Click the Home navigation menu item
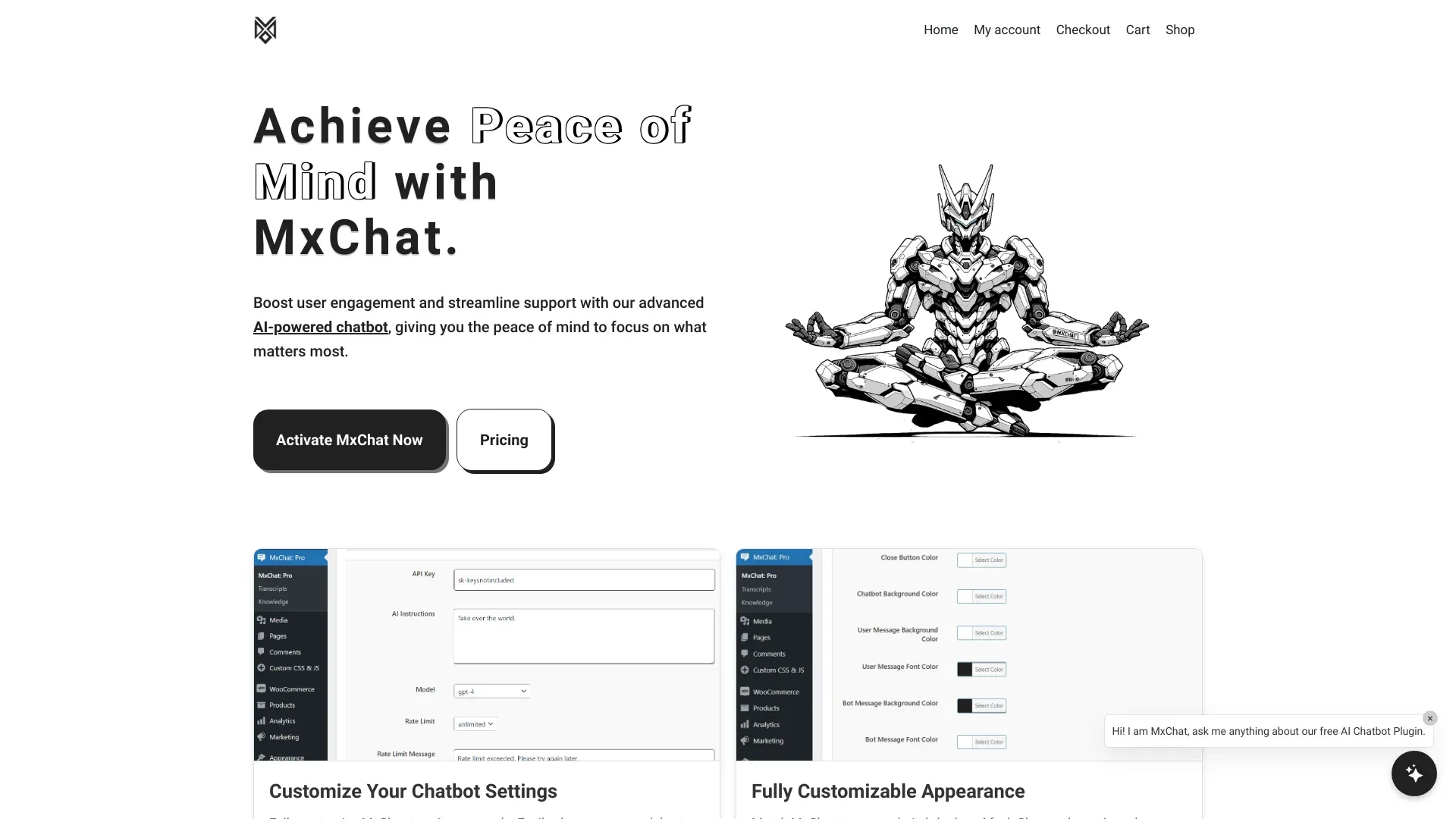Image resolution: width=1456 pixels, height=819 pixels. point(940,29)
